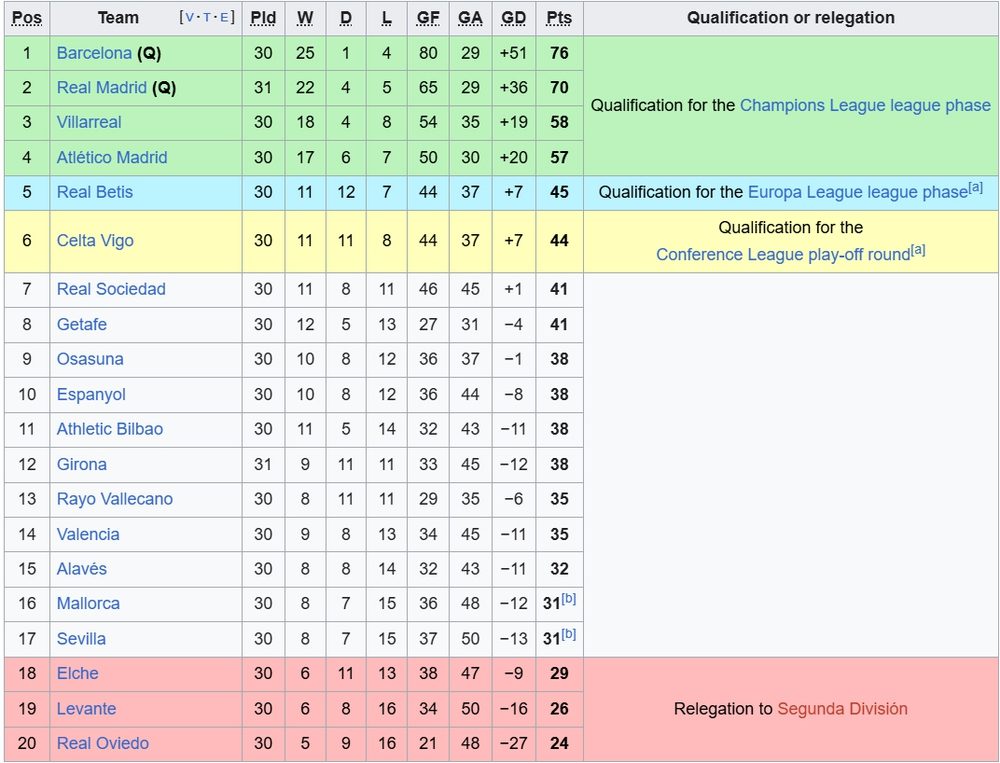Viewport: 1000px width, 763px height.
Task: Open the Barcelona team link
Action: (x=94, y=53)
